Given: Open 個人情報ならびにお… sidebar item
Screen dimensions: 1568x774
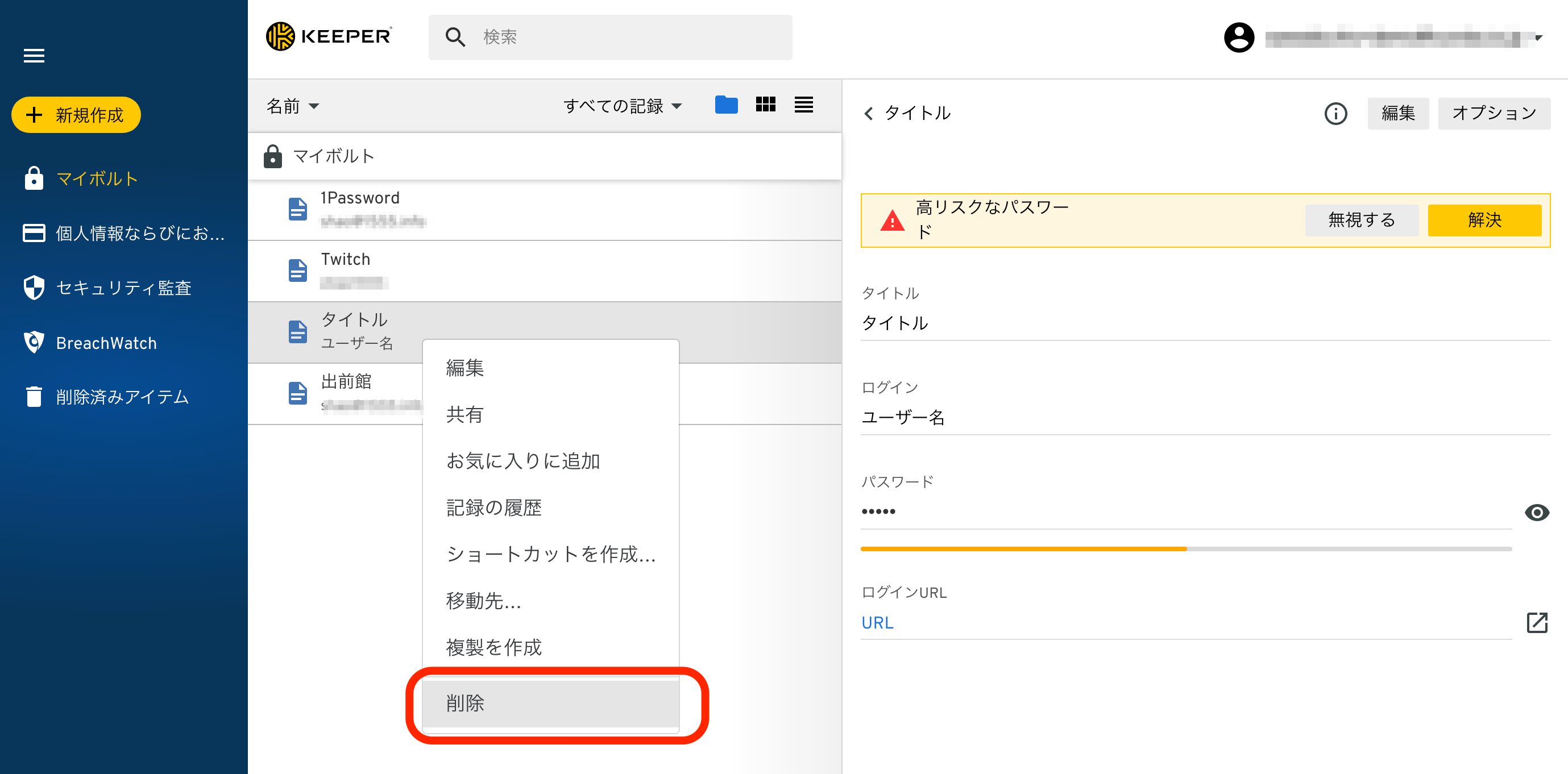Looking at the screenshot, I should pos(123,233).
